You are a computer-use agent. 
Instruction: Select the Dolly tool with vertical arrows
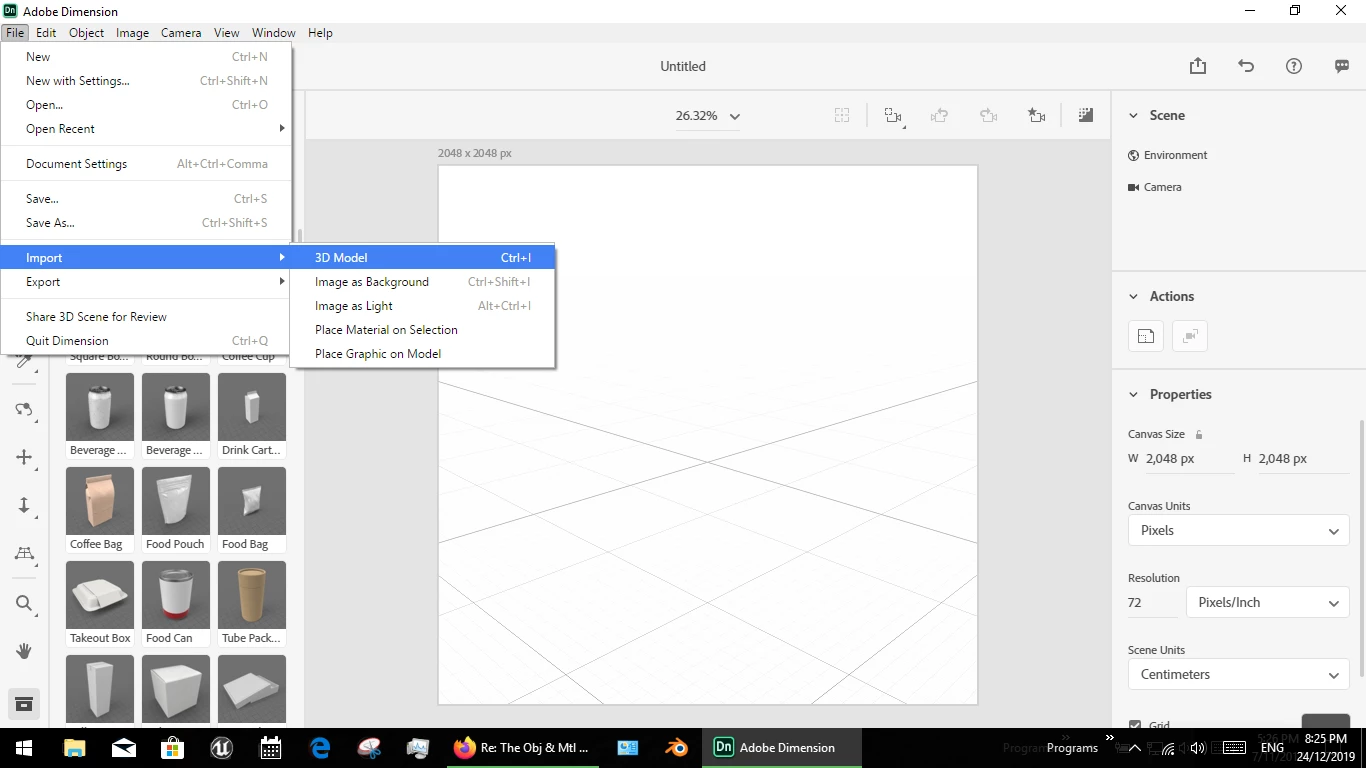point(24,505)
